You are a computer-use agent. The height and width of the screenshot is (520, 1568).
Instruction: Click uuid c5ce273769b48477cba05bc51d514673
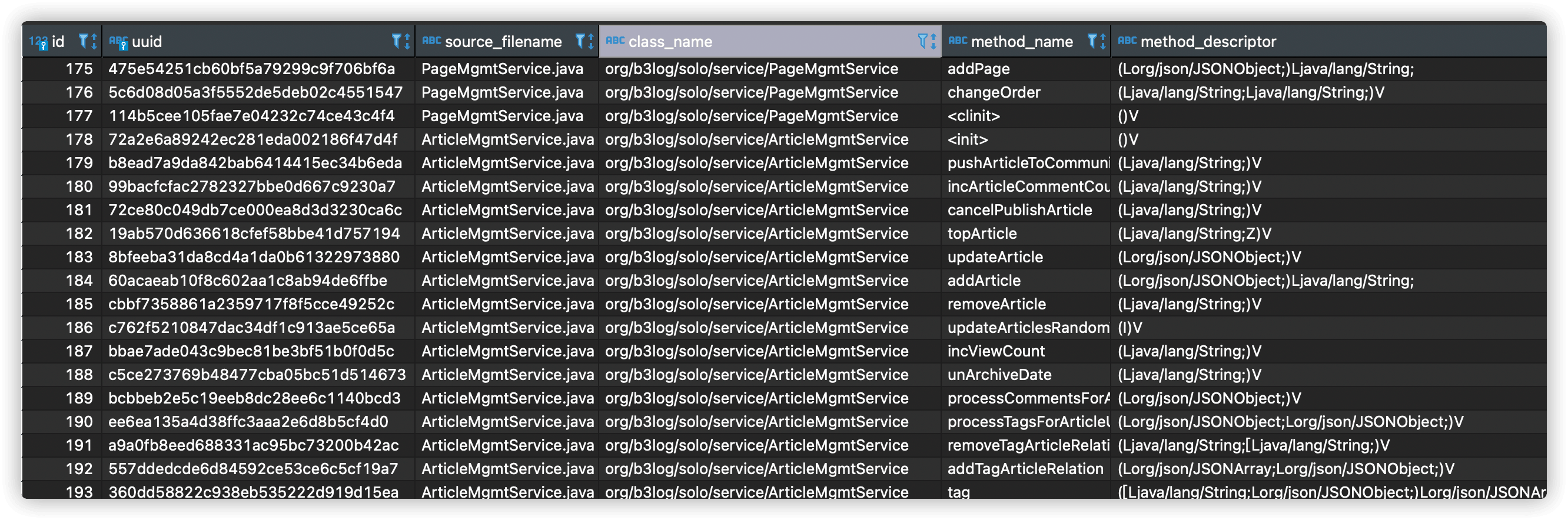(257, 375)
